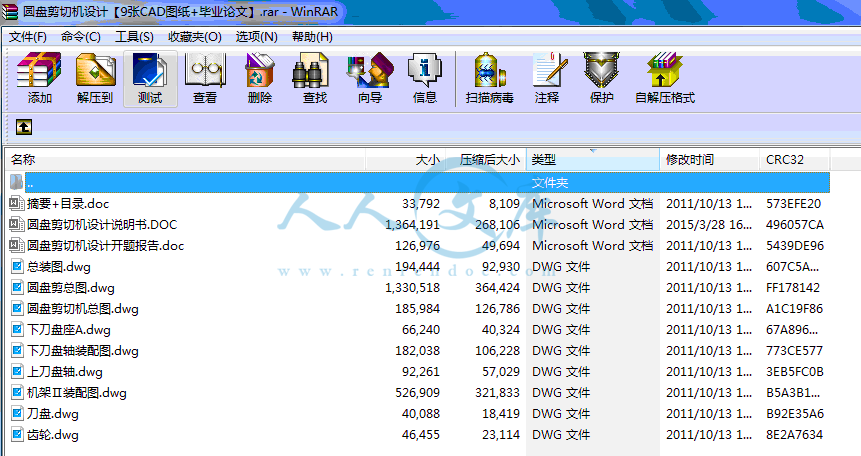Select the file name 圆盘剪切机设计开题报告.doc
Image resolution: width=861 pixels, height=456 pixels.
click(x=105, y=245)
